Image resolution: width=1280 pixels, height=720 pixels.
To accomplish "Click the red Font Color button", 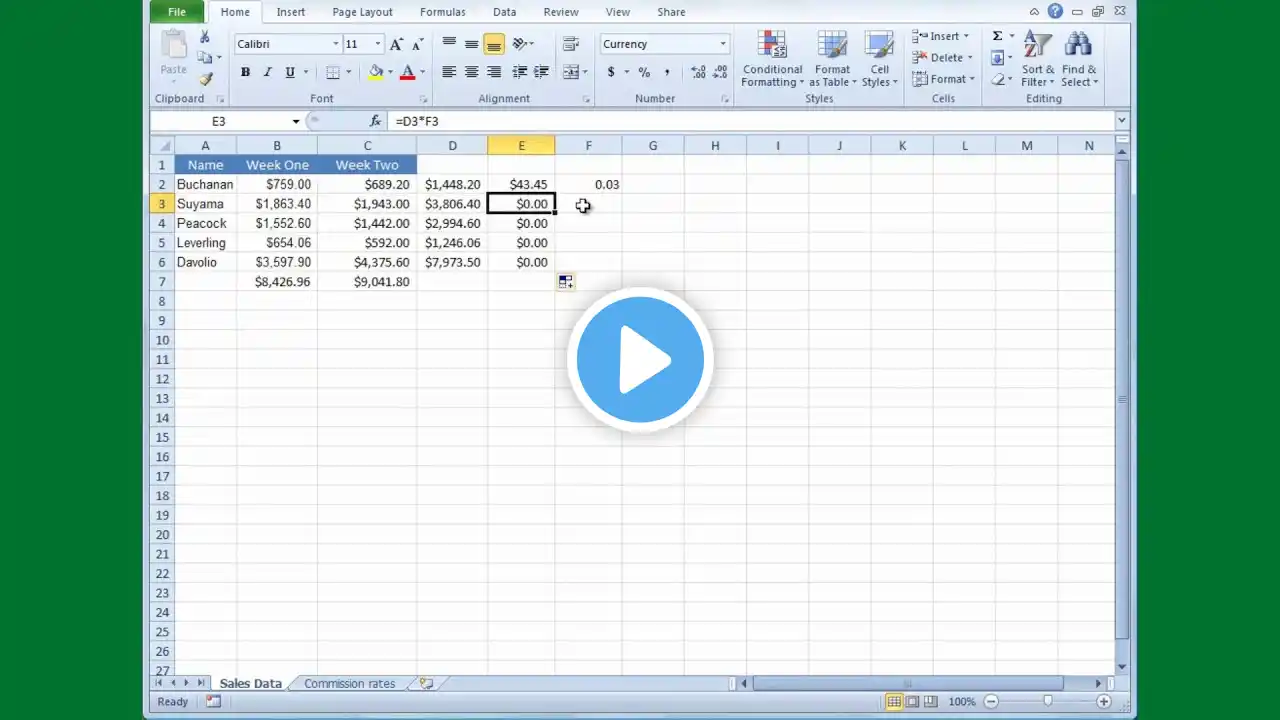I will click(x=407, y=72).
